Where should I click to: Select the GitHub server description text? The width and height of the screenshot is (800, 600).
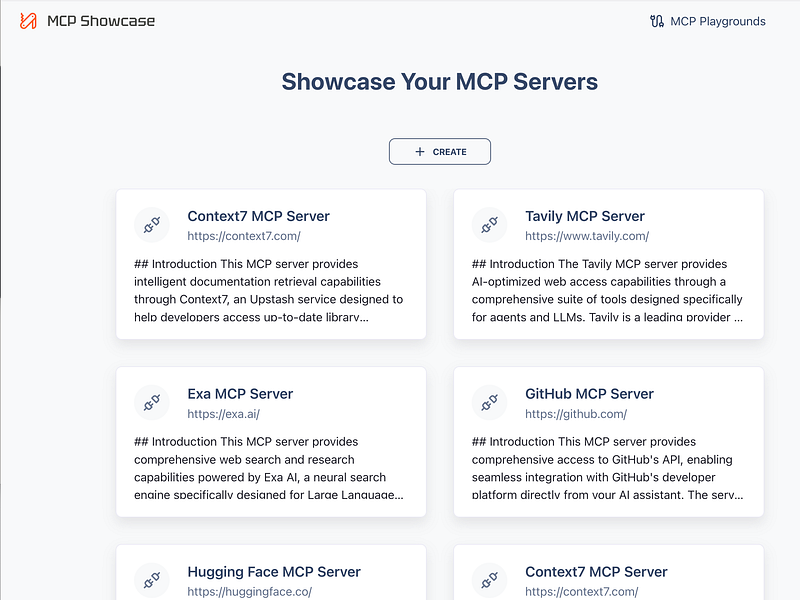607,468
